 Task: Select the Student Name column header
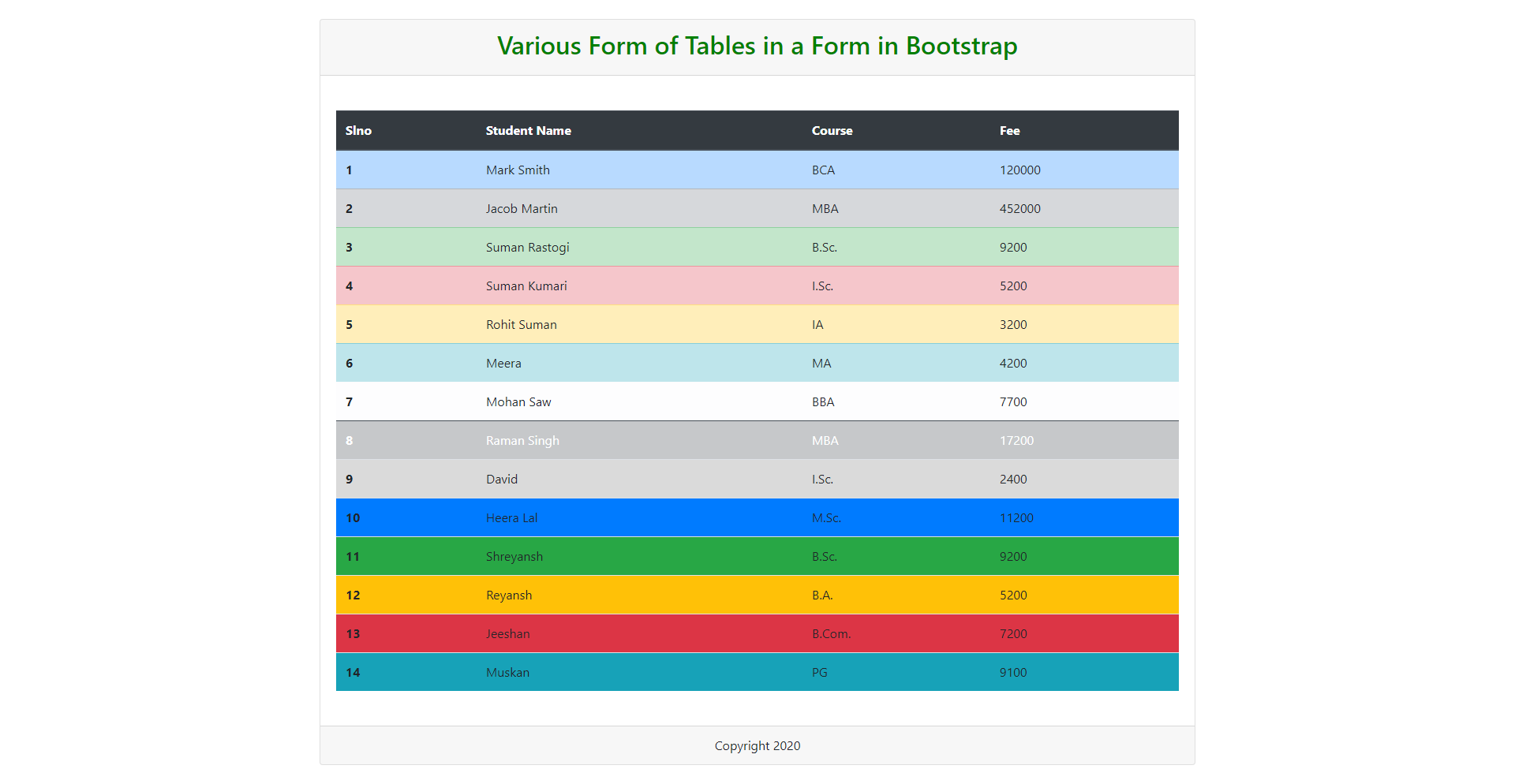[529, 130]
